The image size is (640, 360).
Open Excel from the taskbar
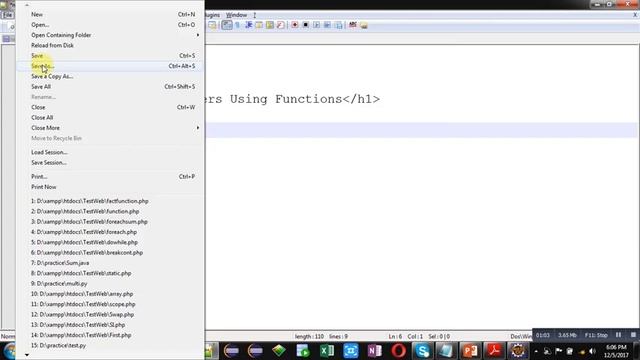point(327,351)
